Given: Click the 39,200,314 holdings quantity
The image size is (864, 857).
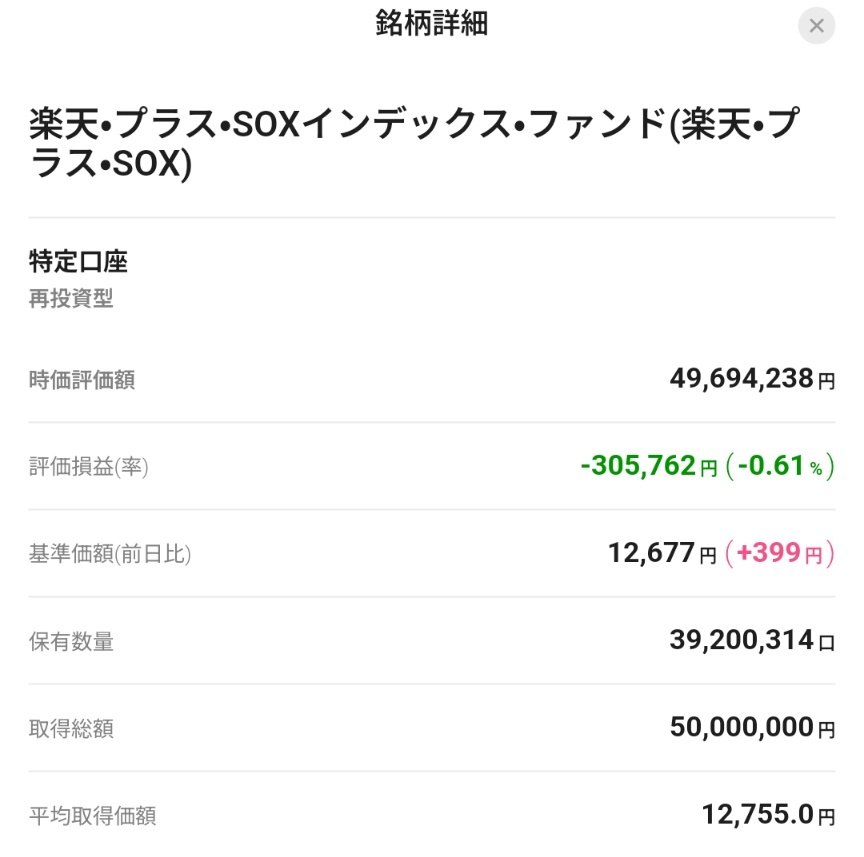Looking at the screenshot, I should [x=741, y=640].
